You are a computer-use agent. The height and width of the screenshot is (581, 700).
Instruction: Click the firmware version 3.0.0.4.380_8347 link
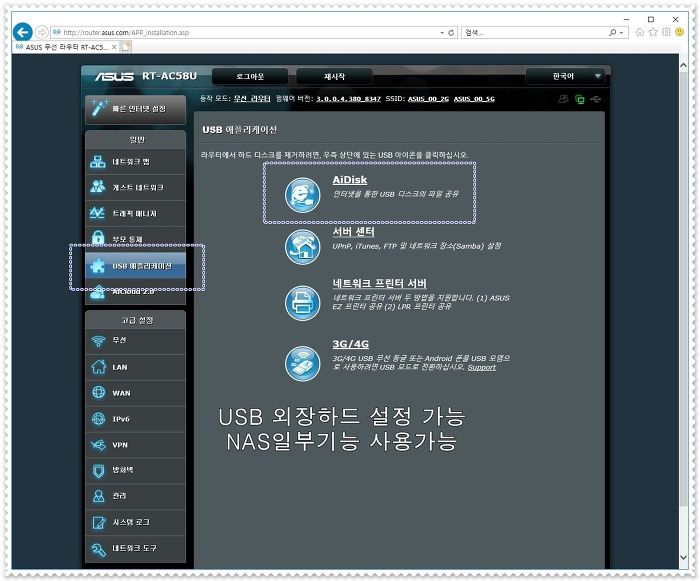(348, 99)
